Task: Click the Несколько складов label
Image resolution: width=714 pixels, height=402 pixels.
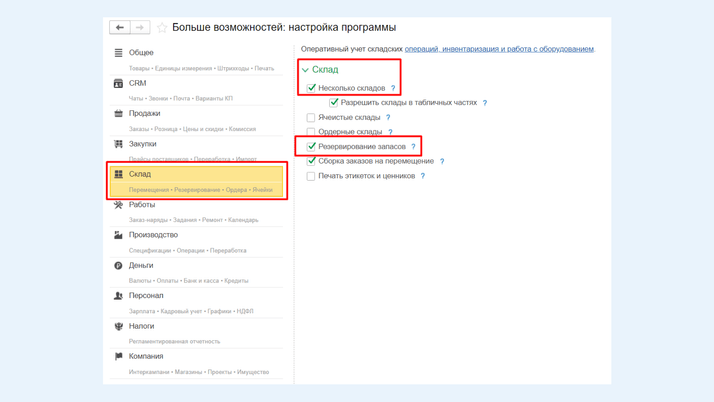Action: pyautogui.click(x=352, y=88)
